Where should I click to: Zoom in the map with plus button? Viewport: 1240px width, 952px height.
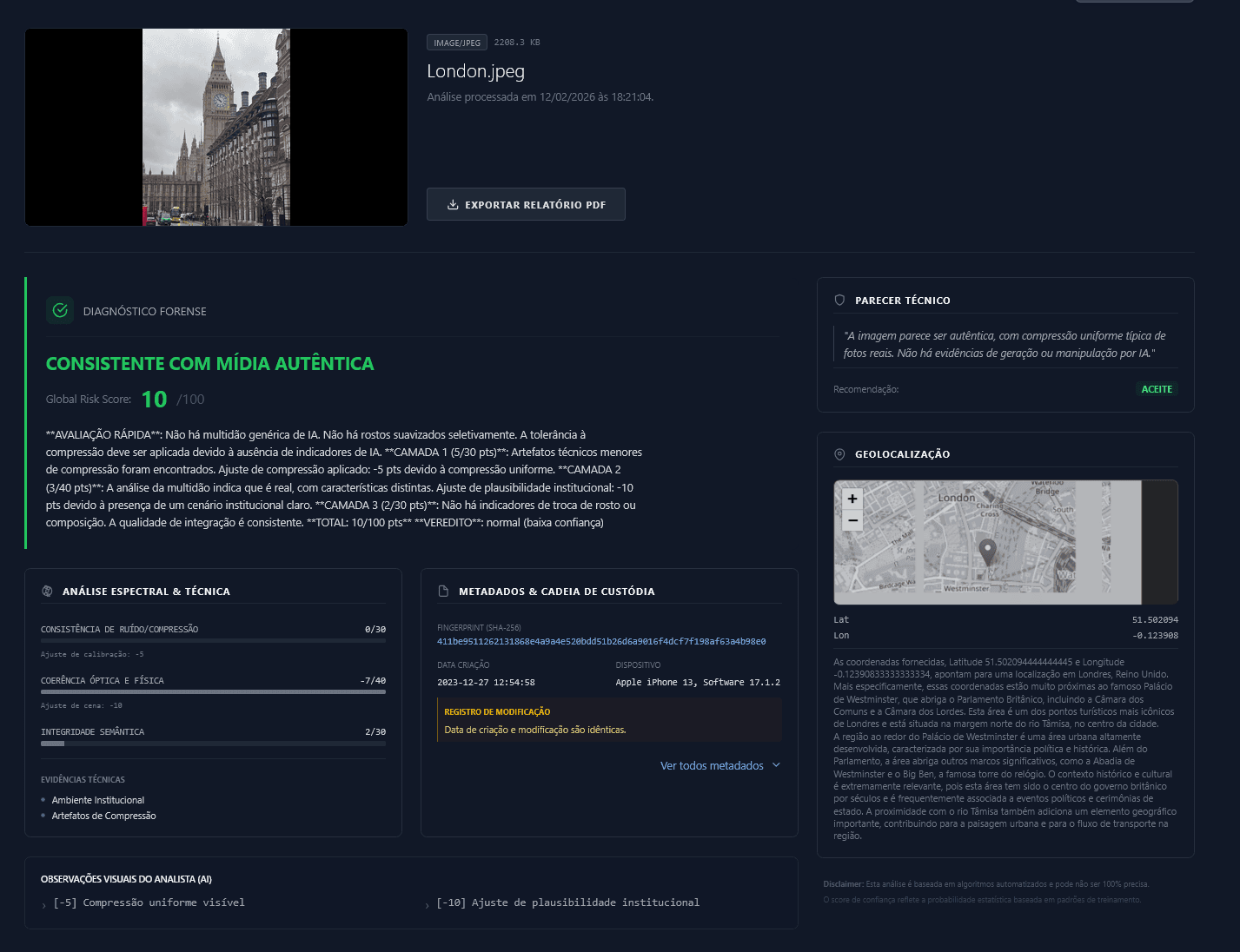point(852,499)
